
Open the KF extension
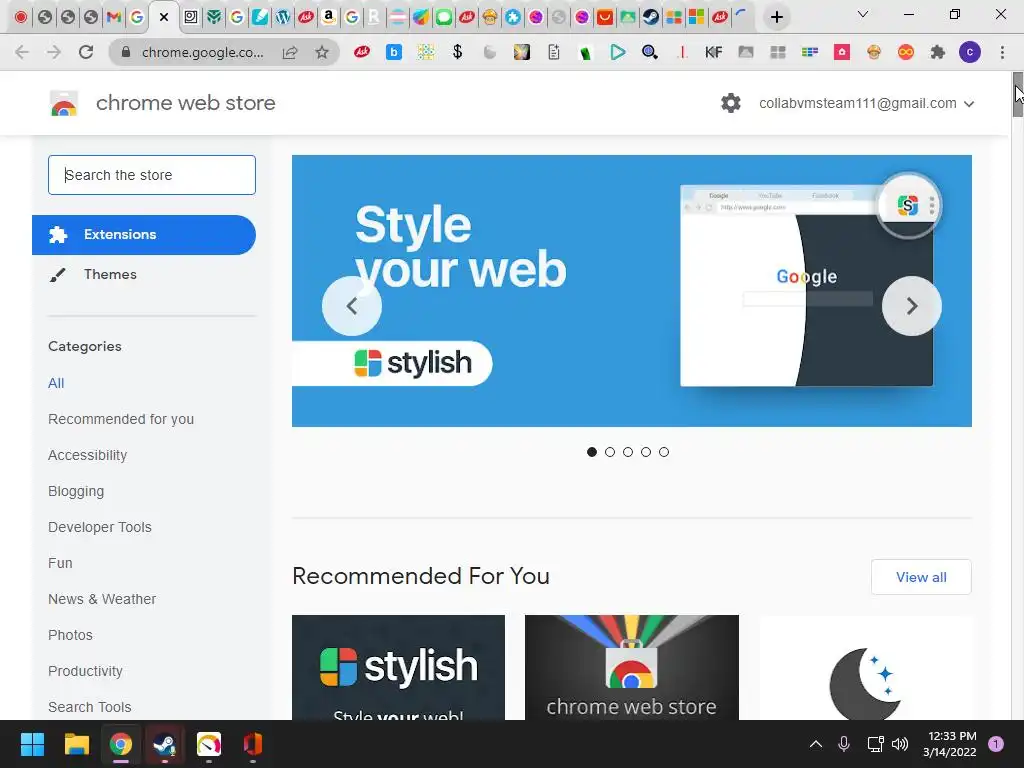click(x=713, y=52)
